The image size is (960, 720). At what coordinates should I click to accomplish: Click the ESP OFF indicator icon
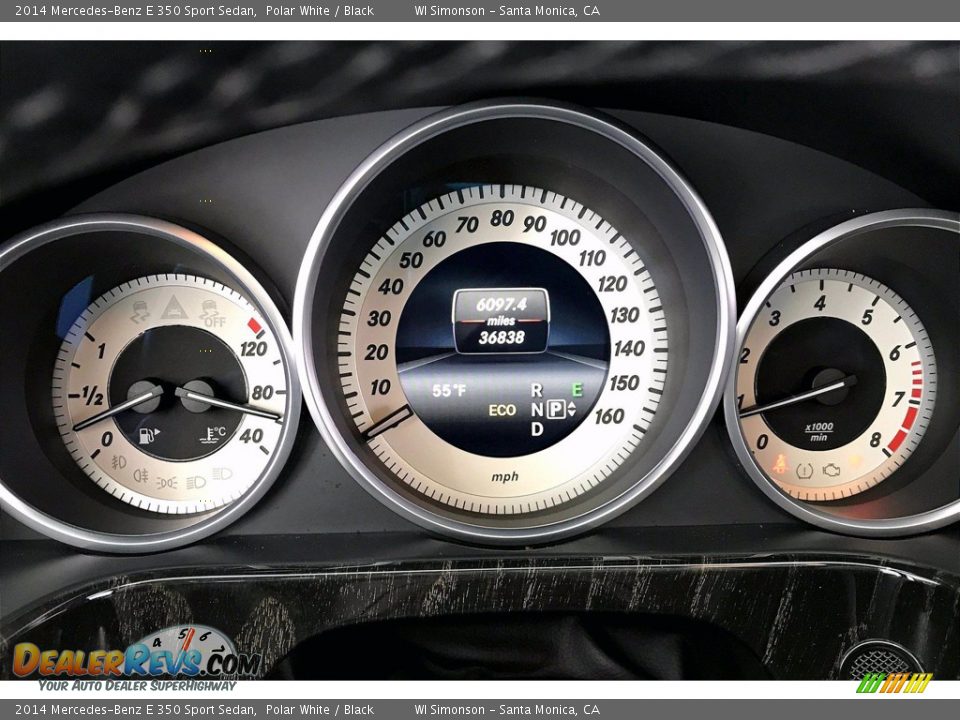pos(212,313)
